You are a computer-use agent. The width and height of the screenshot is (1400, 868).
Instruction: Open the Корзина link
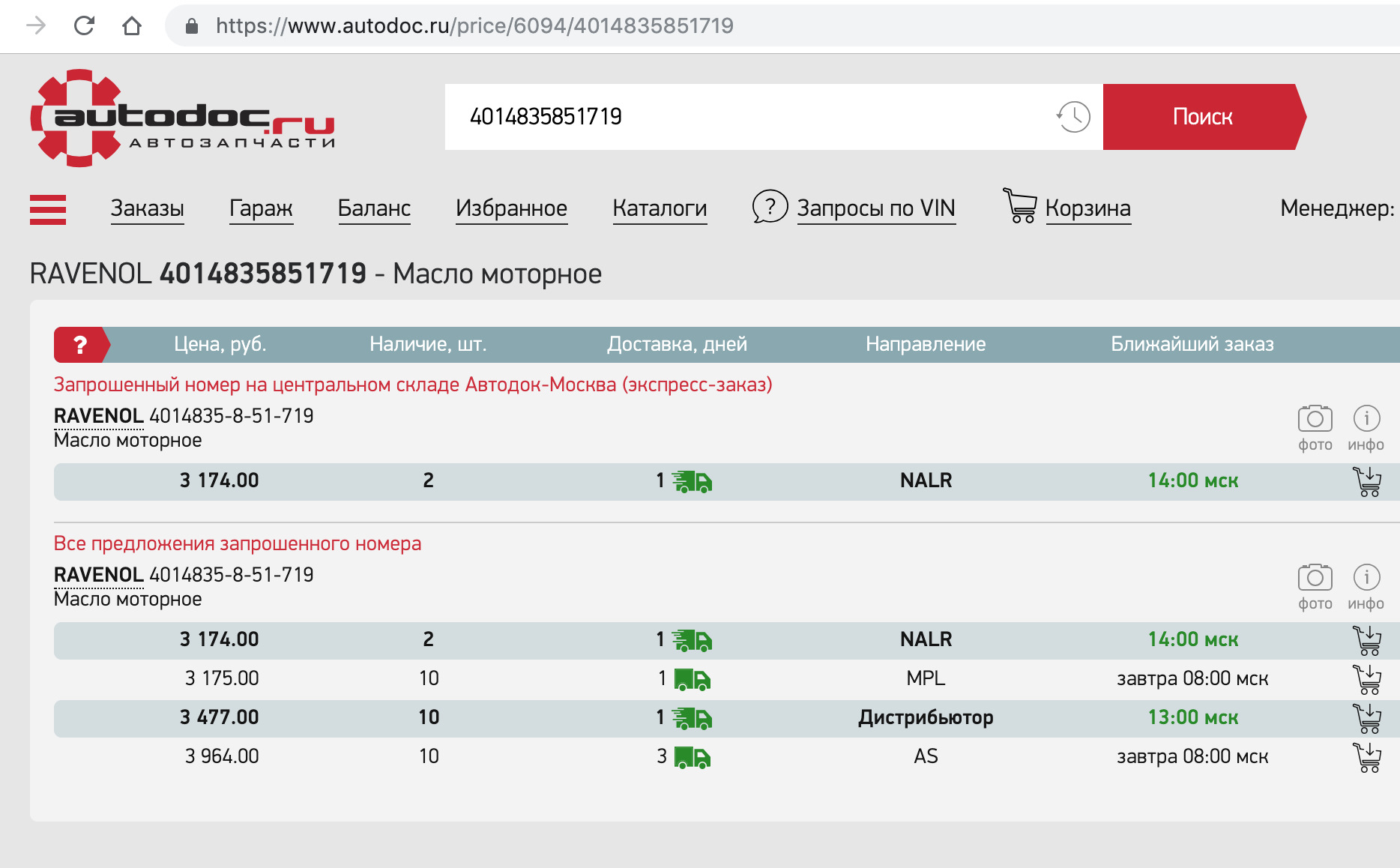tap(1088, 208)
